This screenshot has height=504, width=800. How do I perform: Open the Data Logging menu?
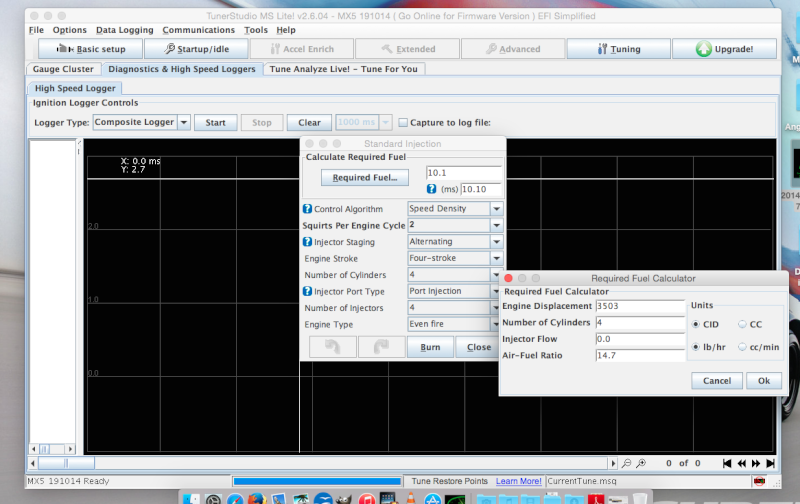tap(124, 30)
